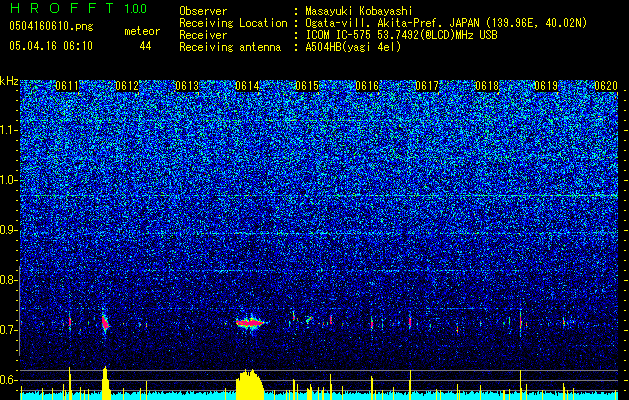Click the meteor count value 44
The height and width of the screenshot is (400, 629).
coord(145,46)
